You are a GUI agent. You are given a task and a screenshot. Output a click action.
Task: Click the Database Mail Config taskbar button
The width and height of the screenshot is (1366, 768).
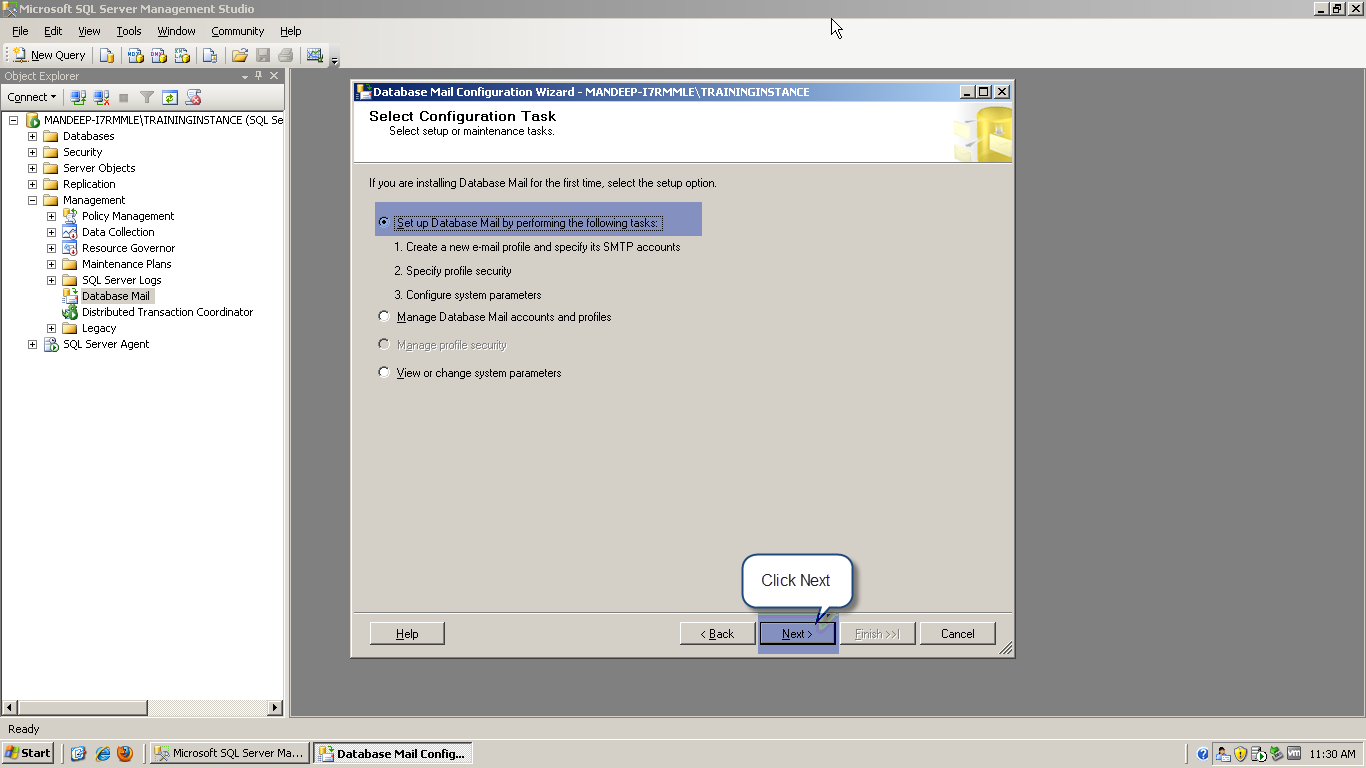point(393,753)
